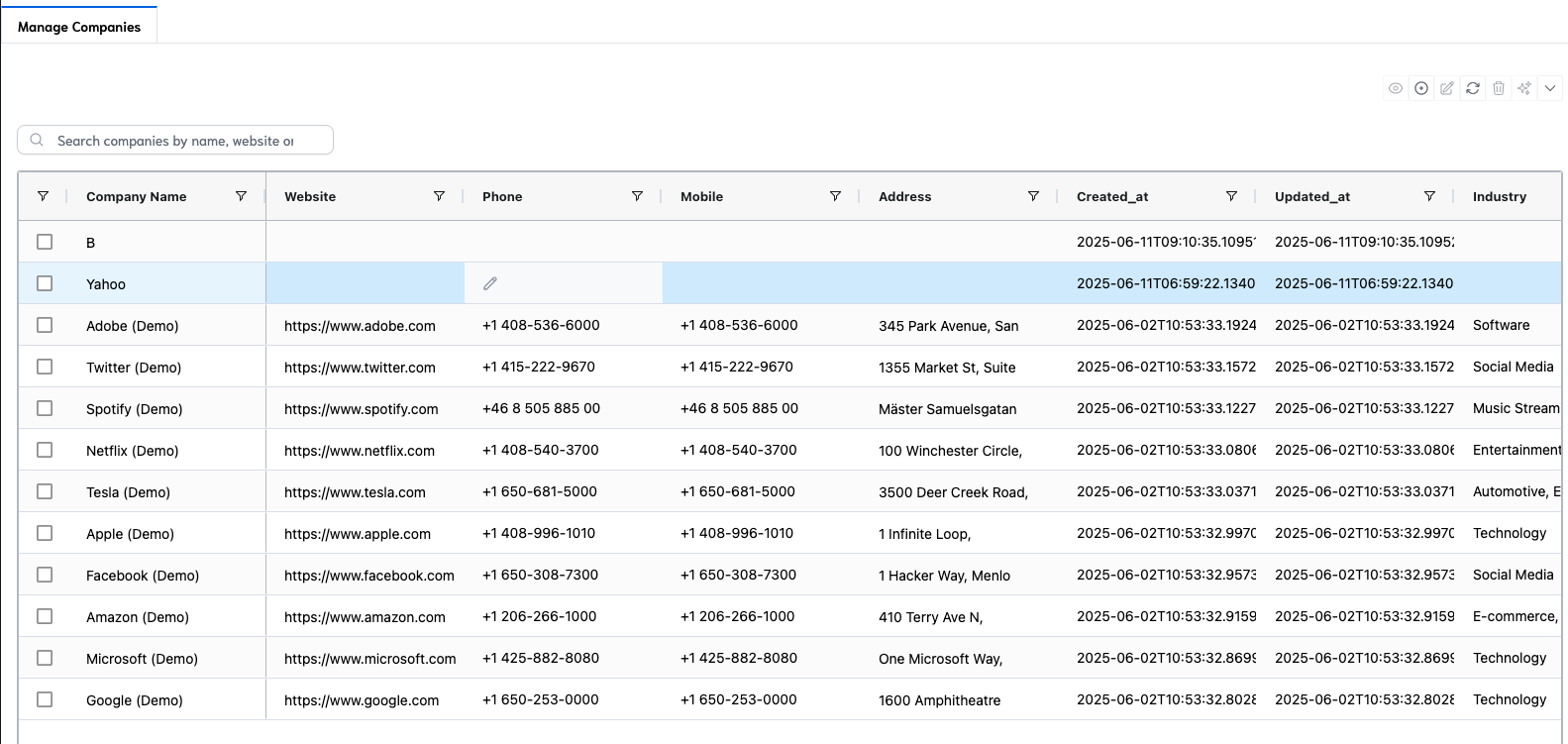This screenshot has width=1568, height=744.
Task: Check the Twitter (Demo) row checkbox
Action: [45, 367]
